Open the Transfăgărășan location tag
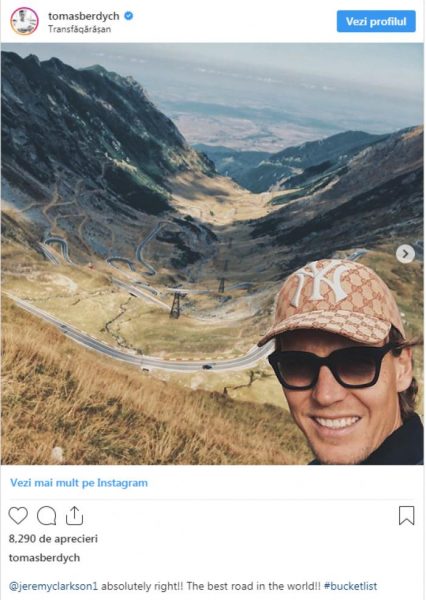This screenshot has height=600, width=426. 80,29
